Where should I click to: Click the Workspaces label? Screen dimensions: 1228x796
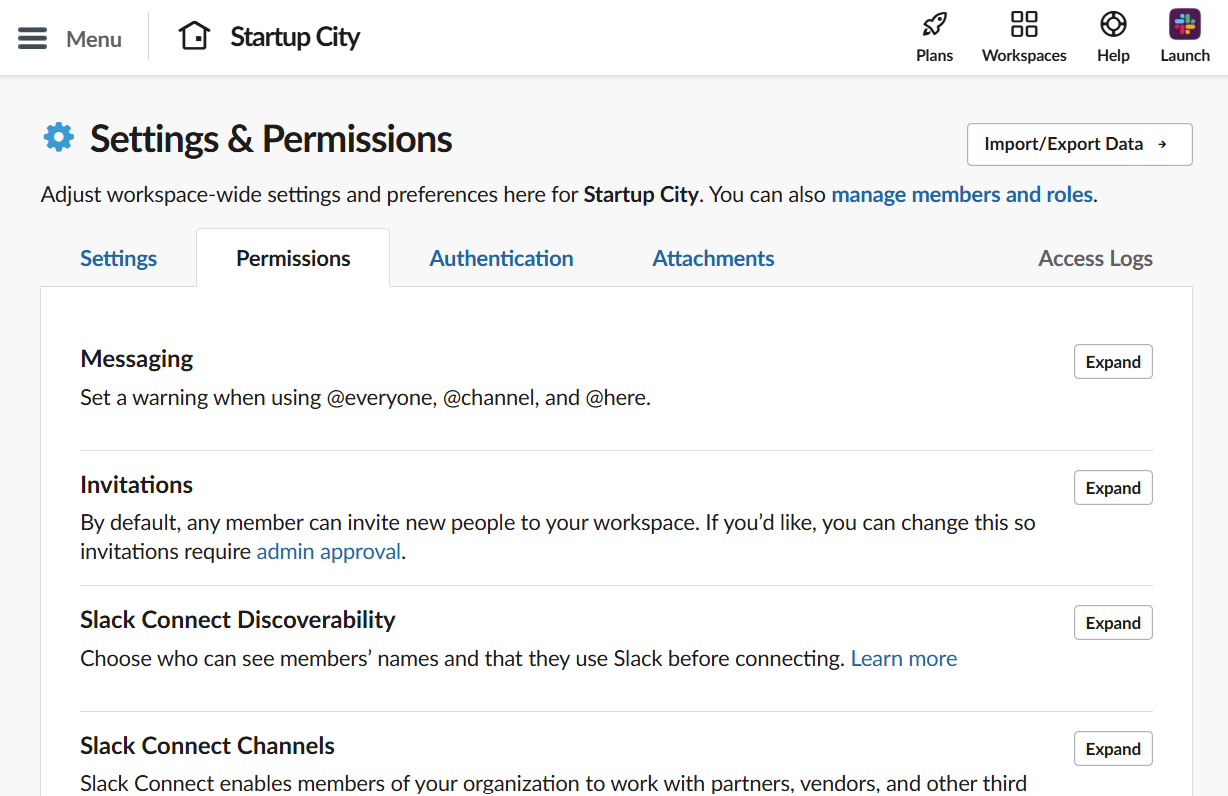[1024, 55]
